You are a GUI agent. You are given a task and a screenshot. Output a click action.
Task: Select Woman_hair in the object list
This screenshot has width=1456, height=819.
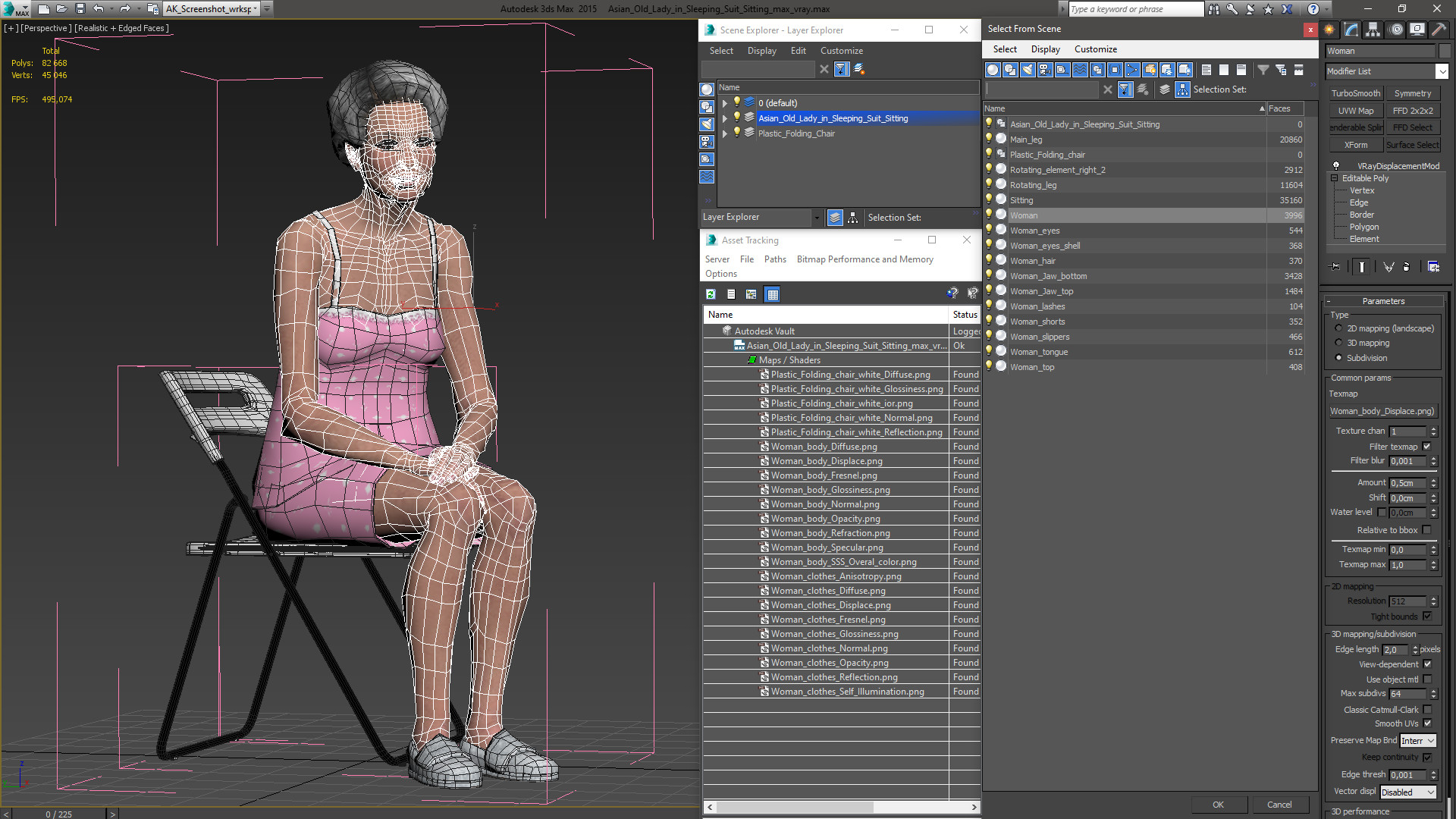1032,261
